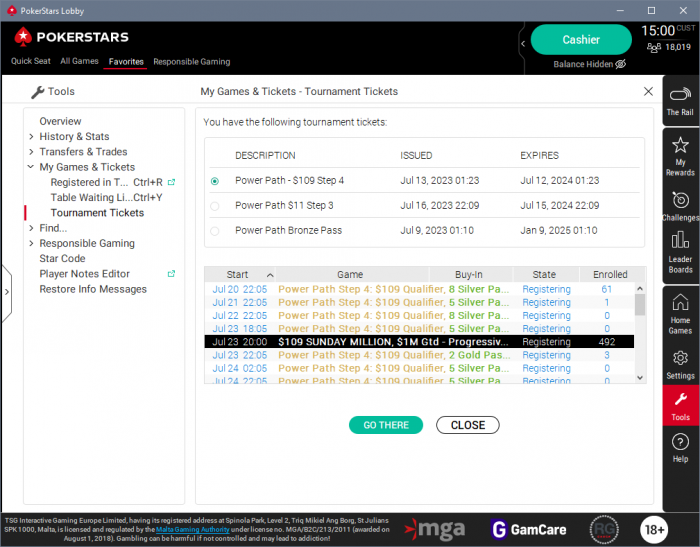Open the All Games tab
Image resolution: width=700 pixels, height=547 pixels.
click(79, 61)
